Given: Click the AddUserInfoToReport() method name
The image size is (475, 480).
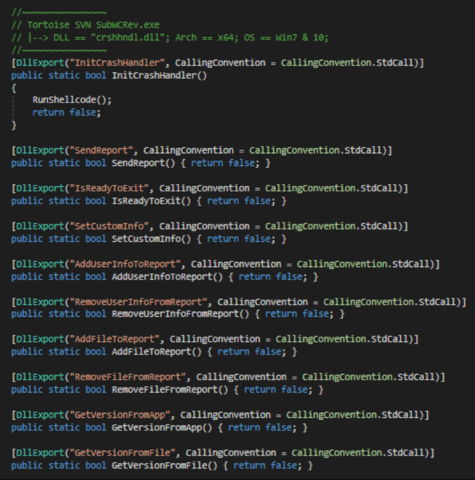Looking at the screenshot, I should click(167, 277).
